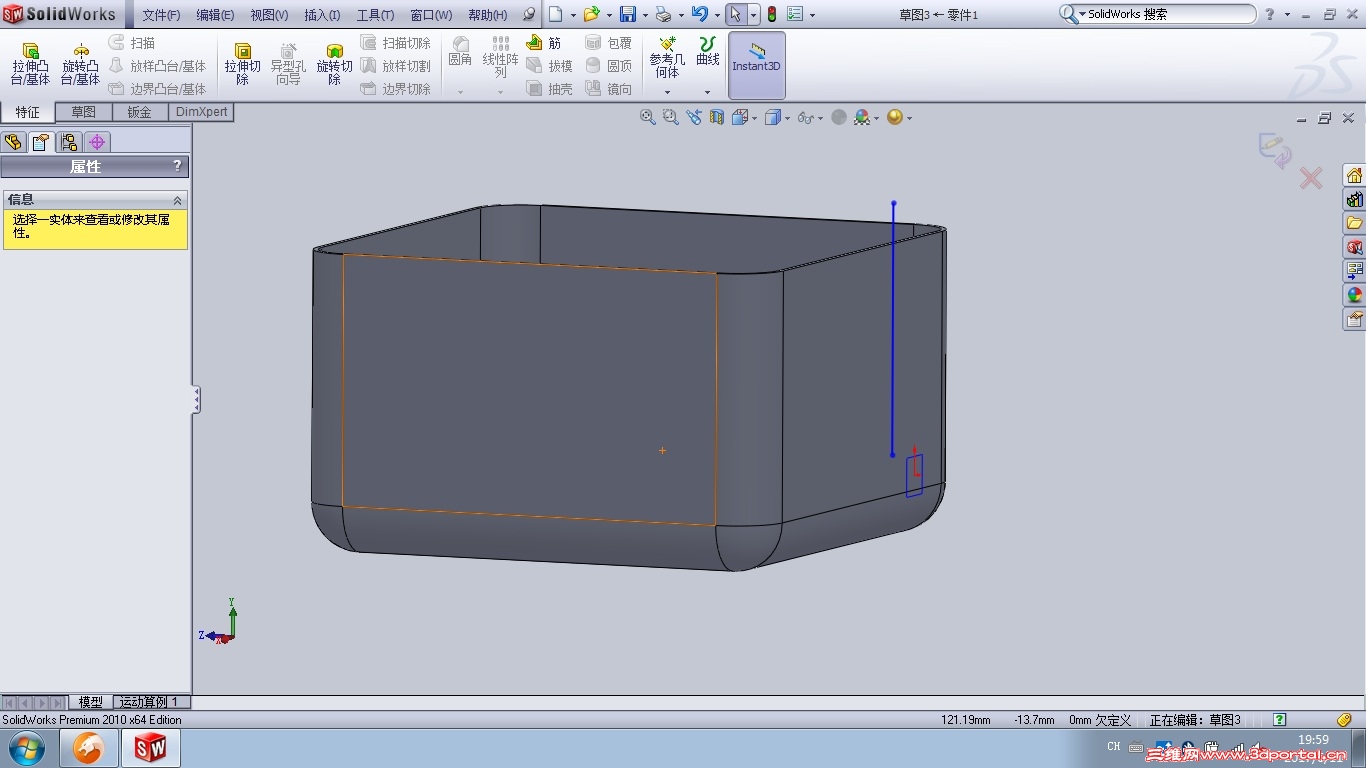
Task: Click the Zoom to Area icon
Action: click(670, 117)
